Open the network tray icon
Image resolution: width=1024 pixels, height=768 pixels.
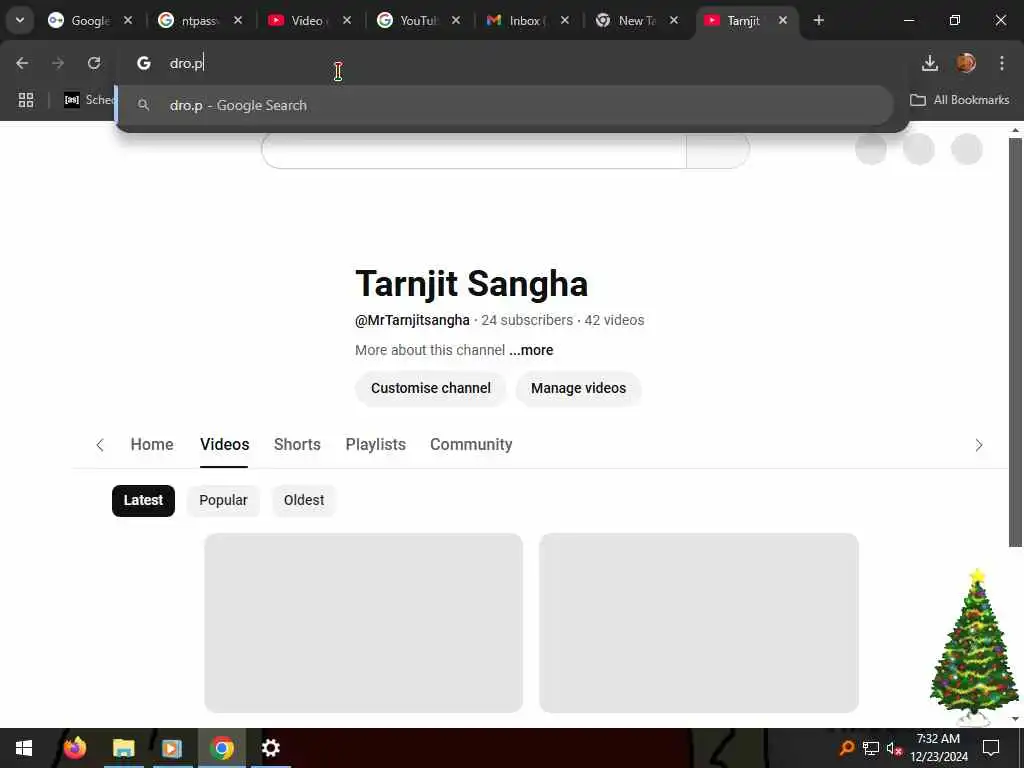(871, 748)
